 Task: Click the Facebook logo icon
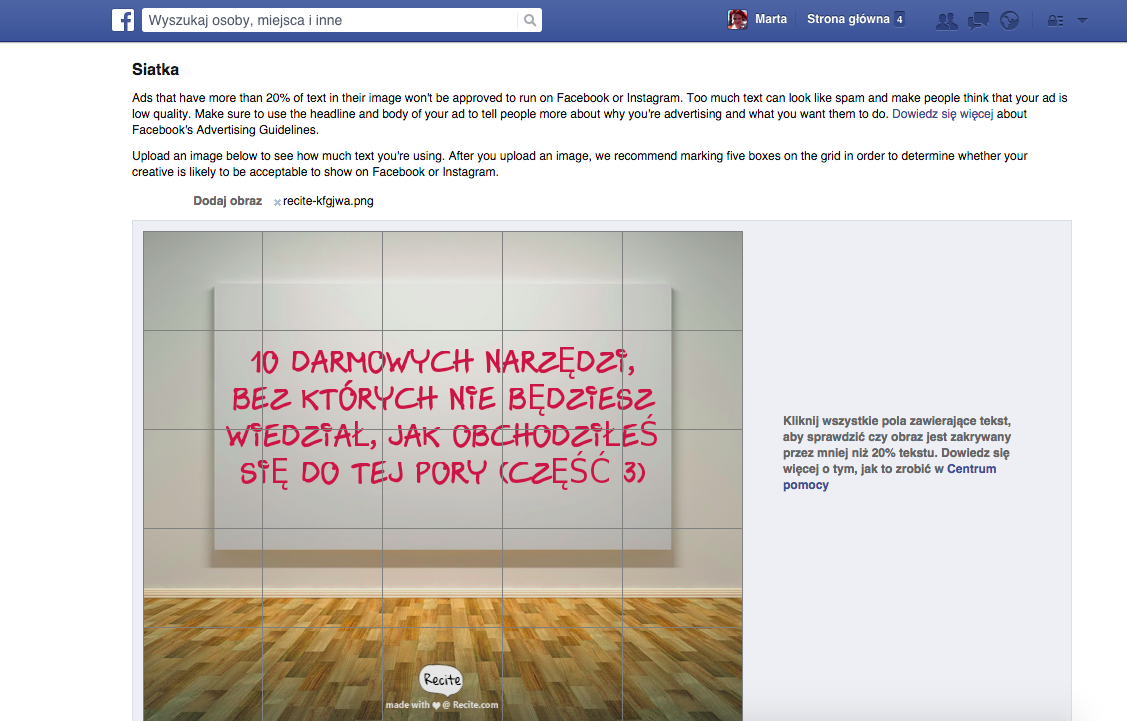123,20
